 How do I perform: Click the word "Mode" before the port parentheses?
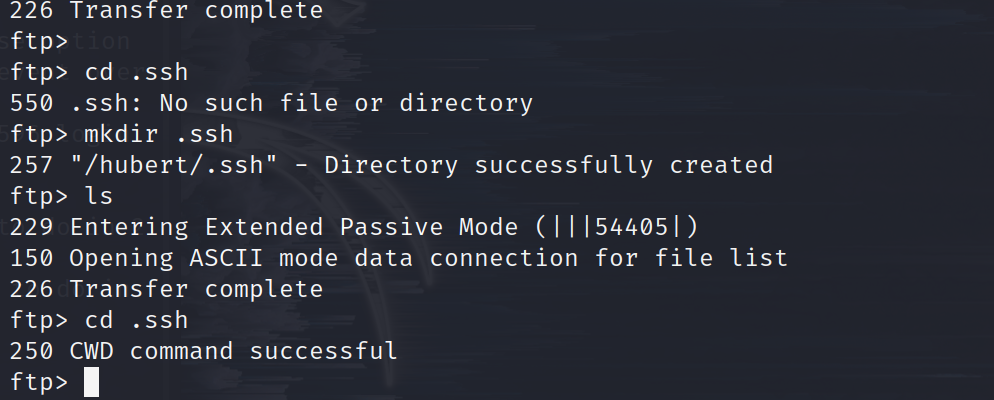(x=489, y=227)
